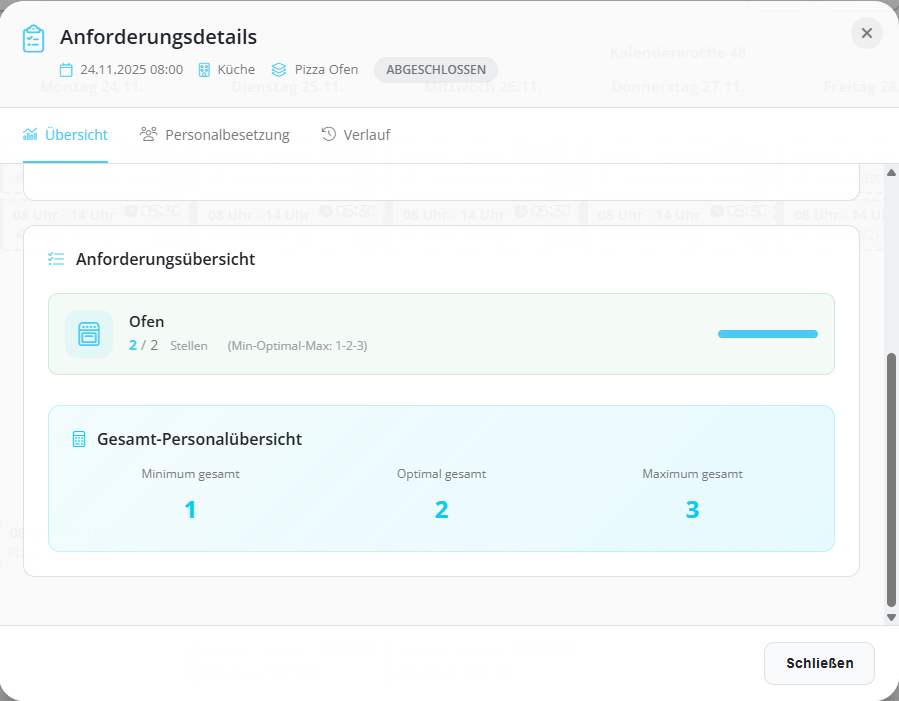Screen dimensions: 899x701
Task: Click the Optimal gesamt value 2
Action: [x=441, y=509]
